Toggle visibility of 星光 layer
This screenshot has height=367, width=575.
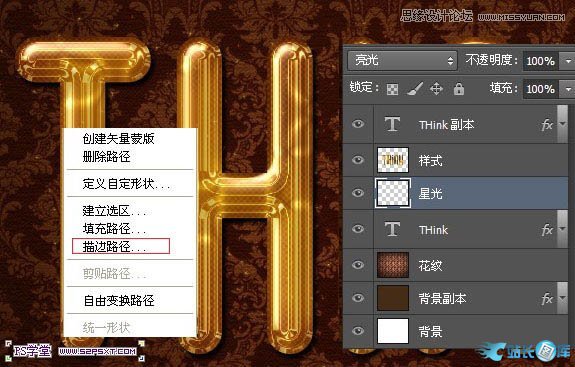click(x=358, y=193)
